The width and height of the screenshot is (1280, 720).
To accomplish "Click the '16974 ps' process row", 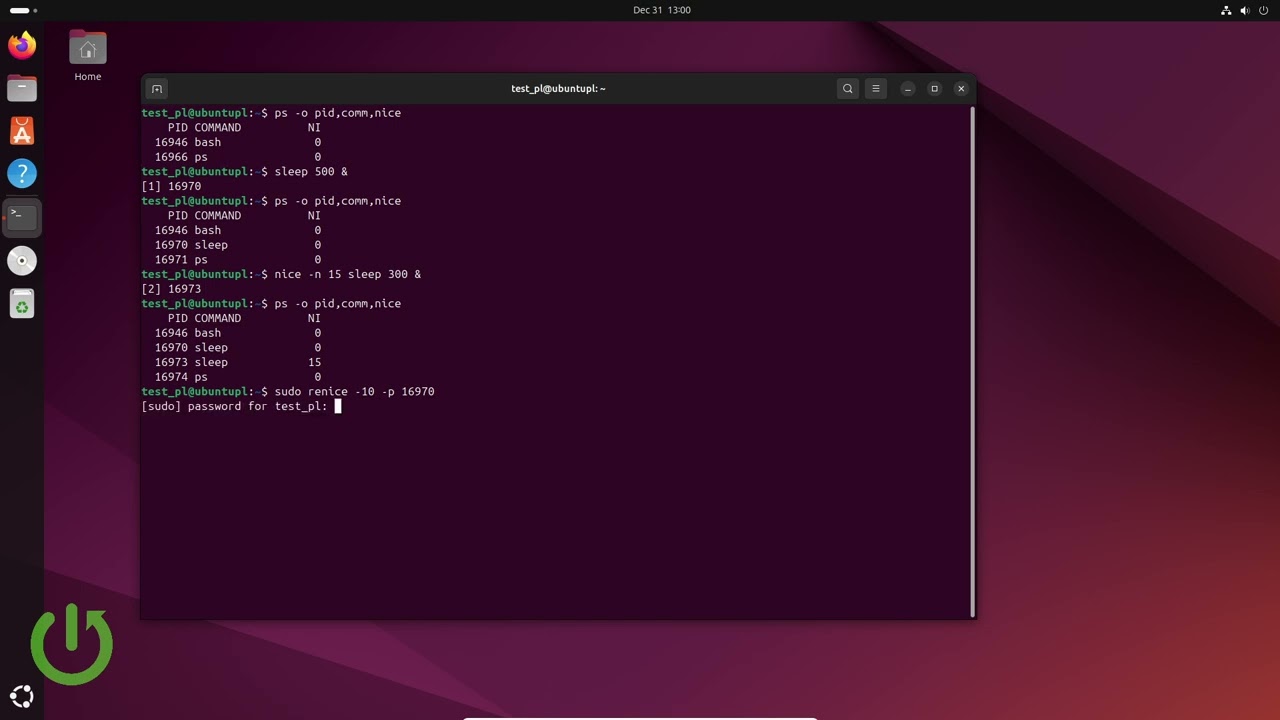I will (238, 377).
